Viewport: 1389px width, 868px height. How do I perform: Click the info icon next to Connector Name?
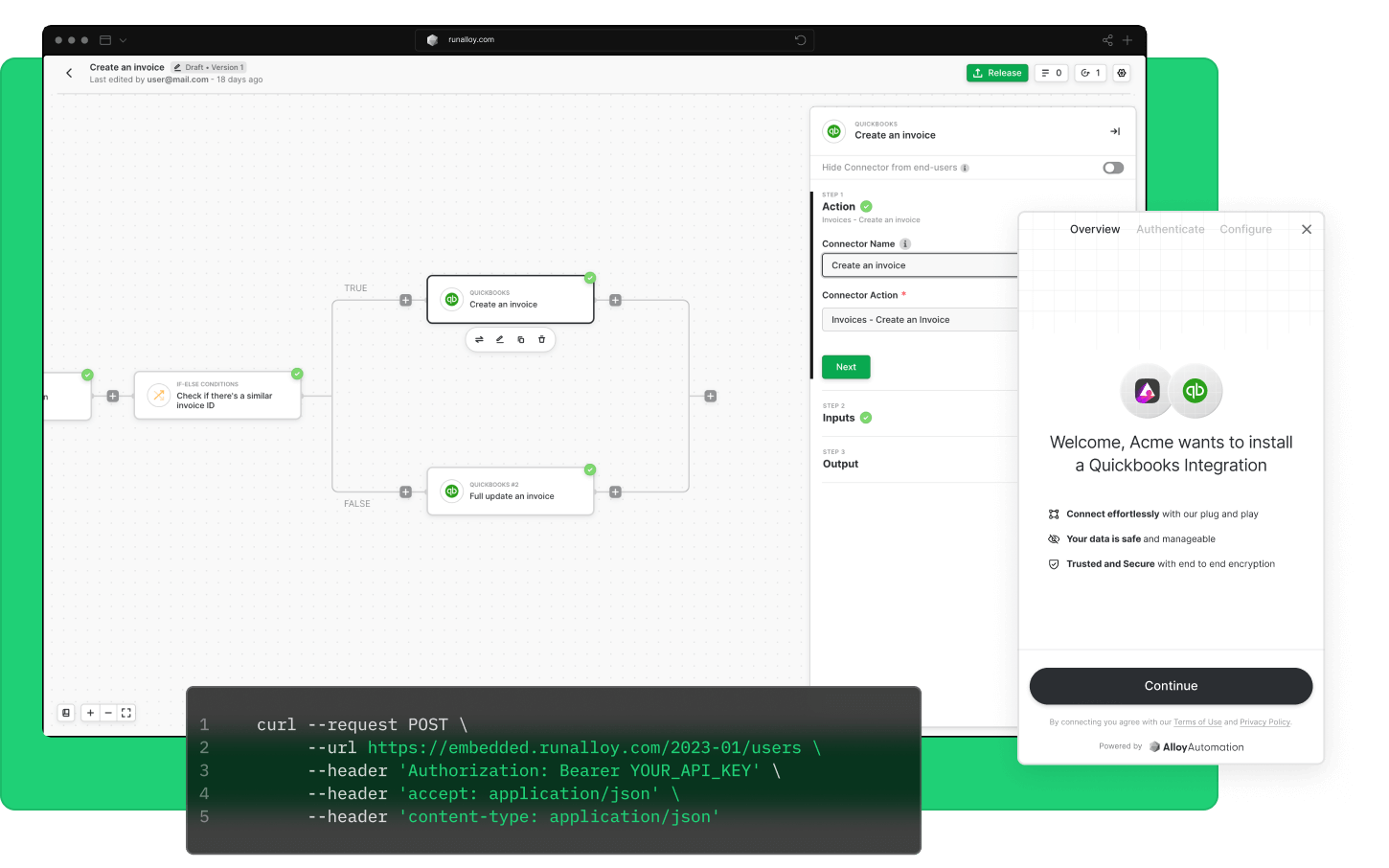(905, 244)
